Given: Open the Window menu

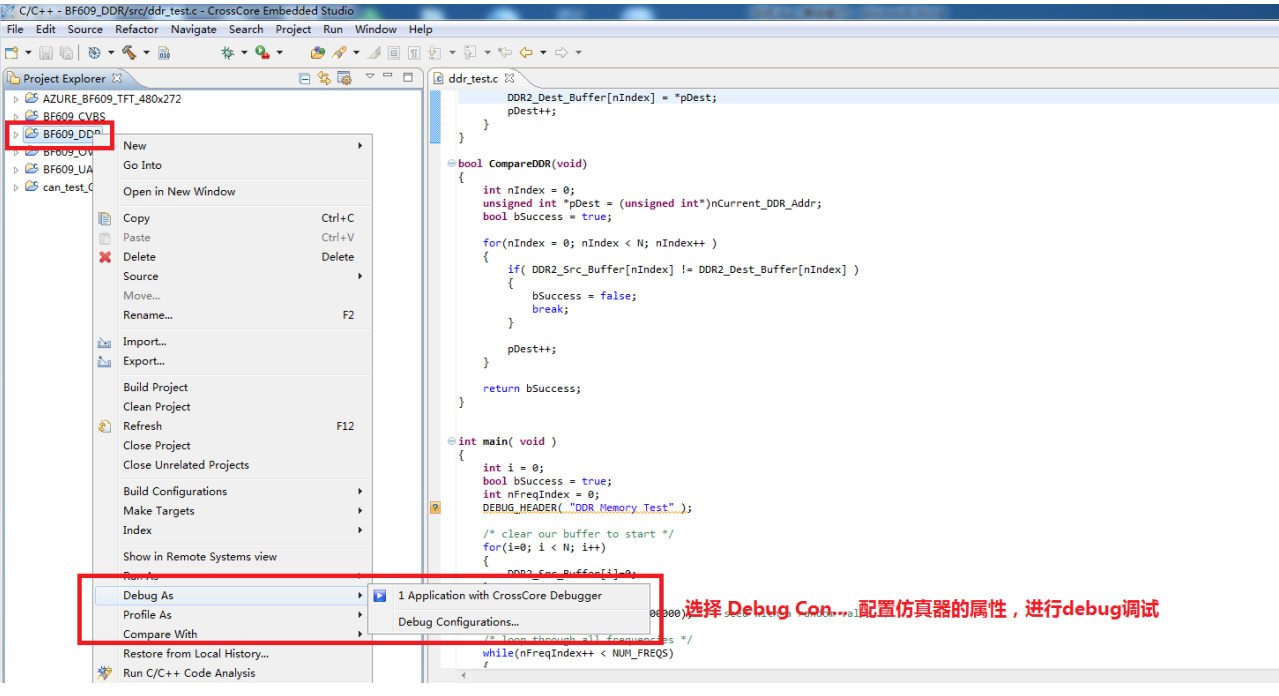Looking at the screenshot, I should 376,29.
